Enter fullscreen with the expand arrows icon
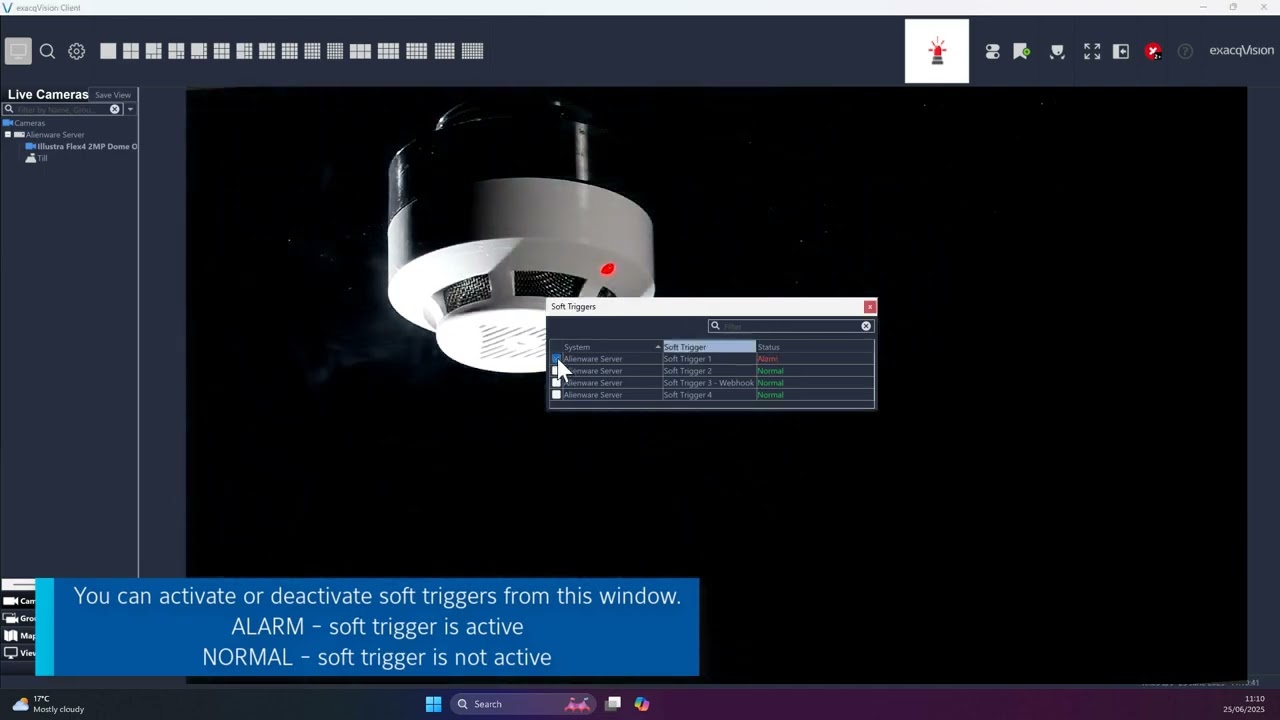This screenshot has height=720, width=1280. [x=1092, y=51]
